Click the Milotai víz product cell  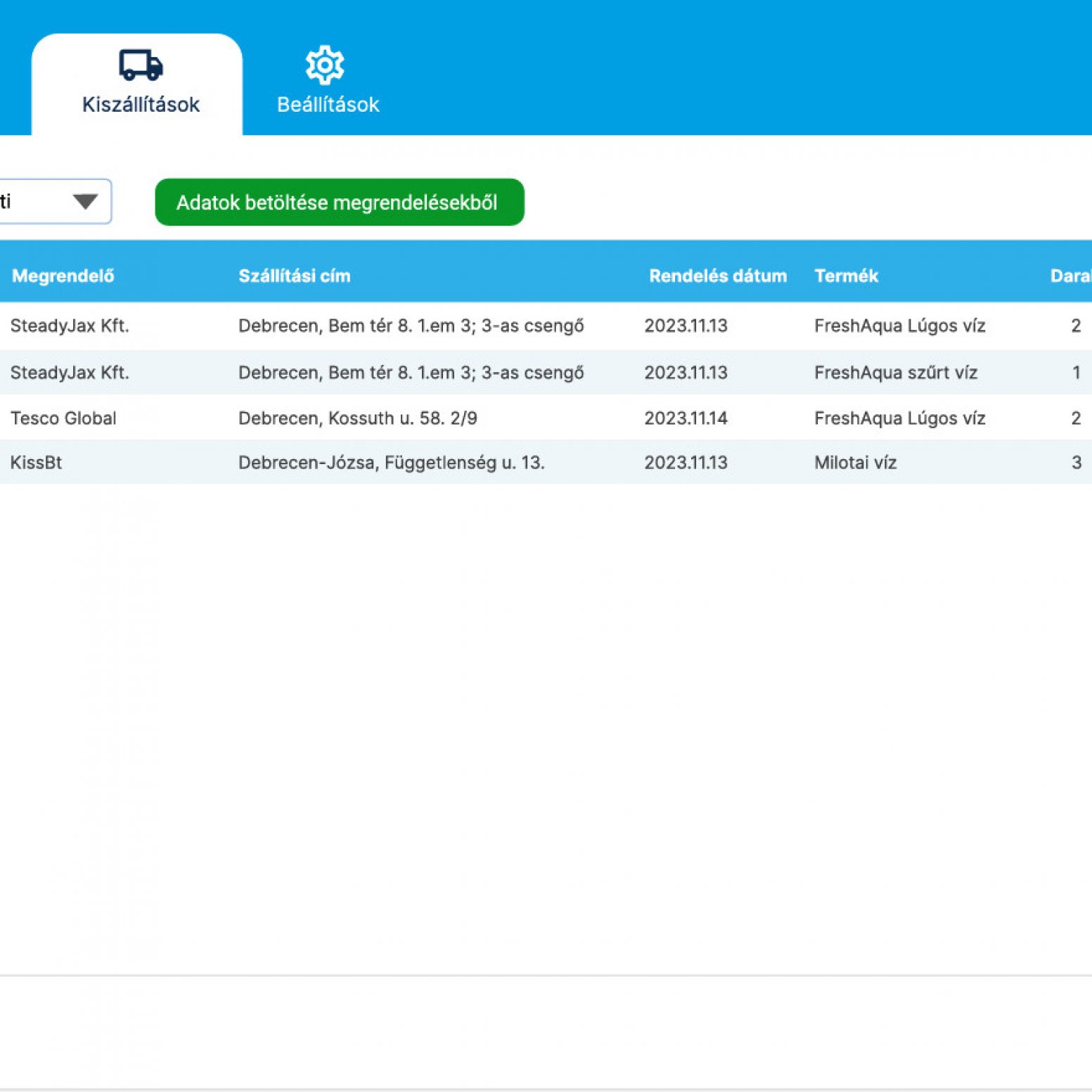[x=855, y=463]
